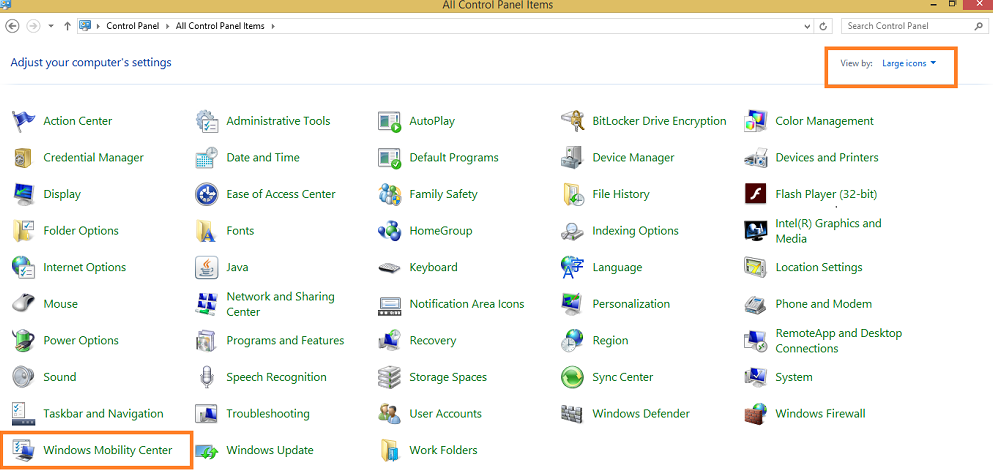993x472 pixels.
Task: Click the search magnifier icon
Action: pos(978,27)
